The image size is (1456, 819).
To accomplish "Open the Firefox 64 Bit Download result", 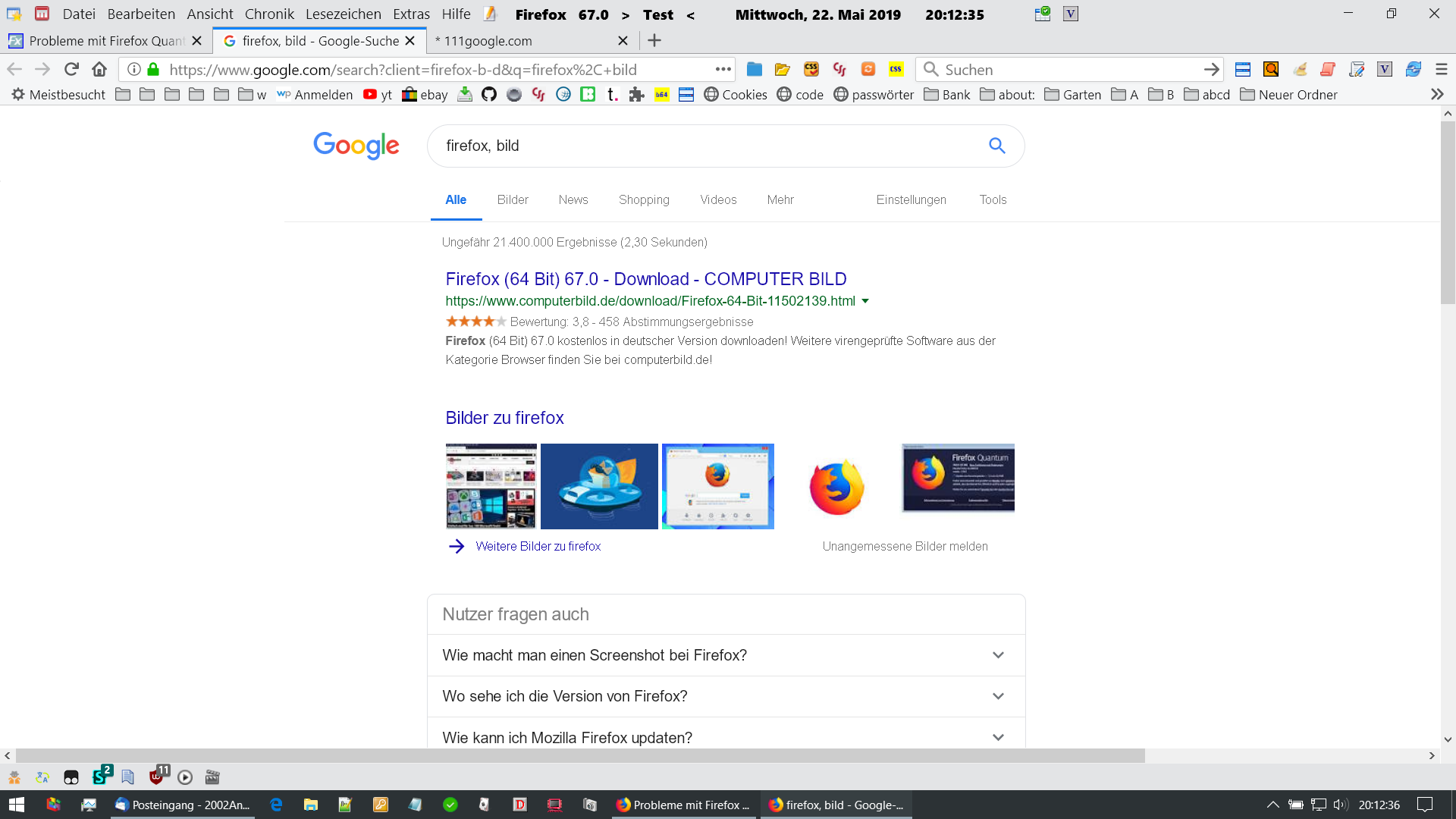I will pos(645,279).
